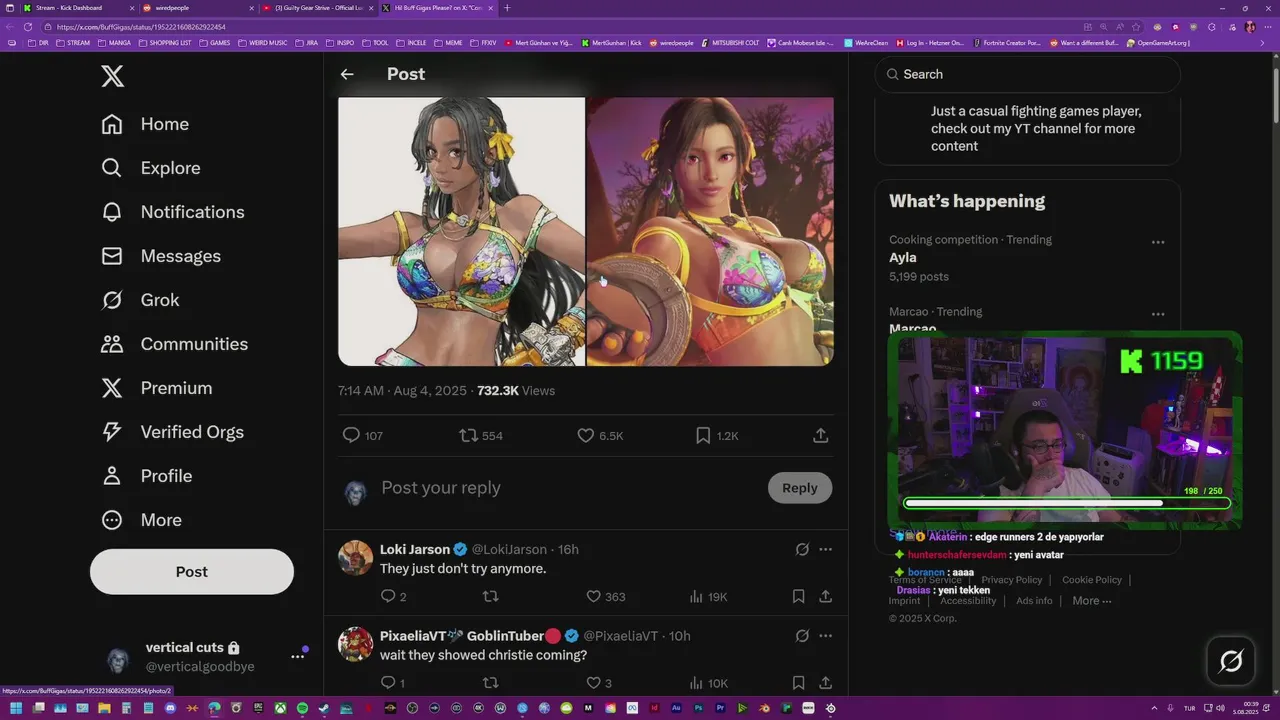This screenshot has width=1280, height=720.
Task: Click the vertical cuts account avatar
Action: pos(118,660)
